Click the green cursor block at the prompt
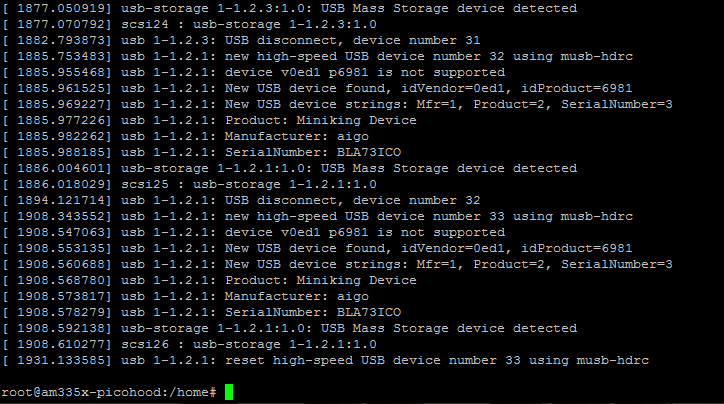Image resolution: width=724 pixels, height=404 pixels. 229,392
